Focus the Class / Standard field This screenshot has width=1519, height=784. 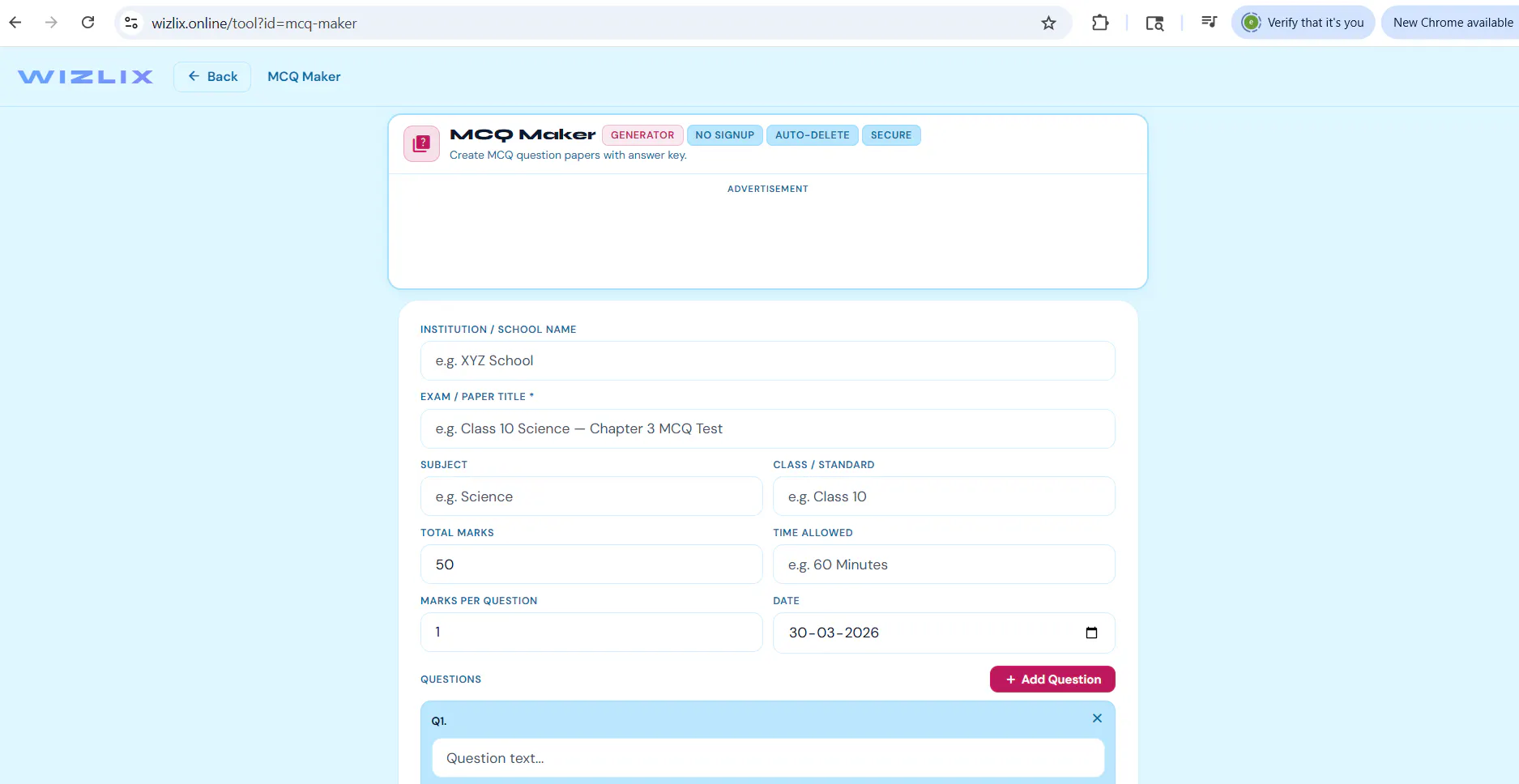tap(944, 496)
